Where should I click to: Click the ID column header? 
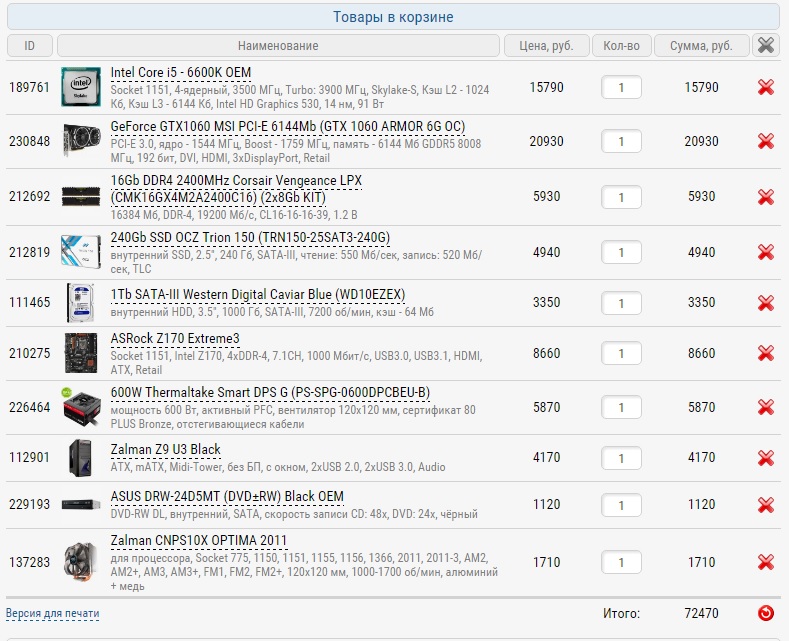click(x=30, y=45)
